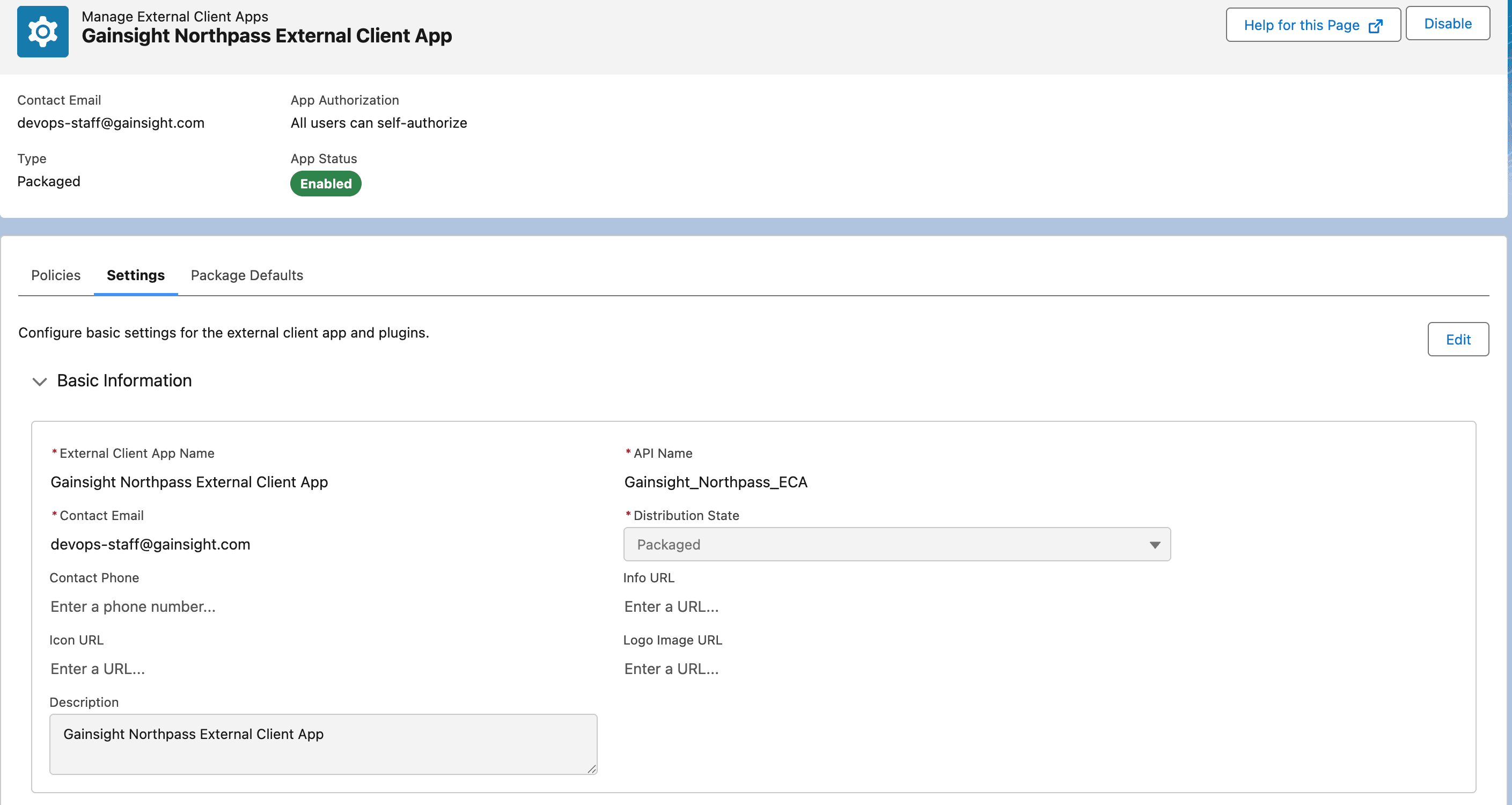Click the Info URL field placeholder
Screen dimensions: 1512x805
[671, 606]
